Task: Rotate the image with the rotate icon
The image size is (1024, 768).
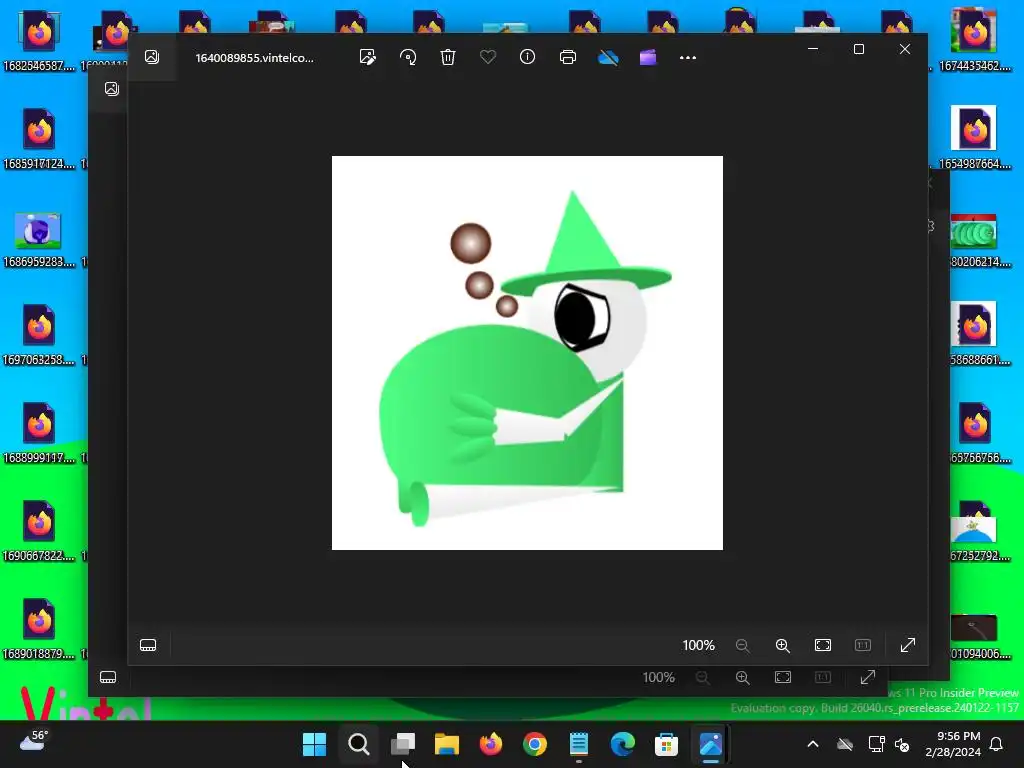Action: pyautogui.click(x=408, y=57)
